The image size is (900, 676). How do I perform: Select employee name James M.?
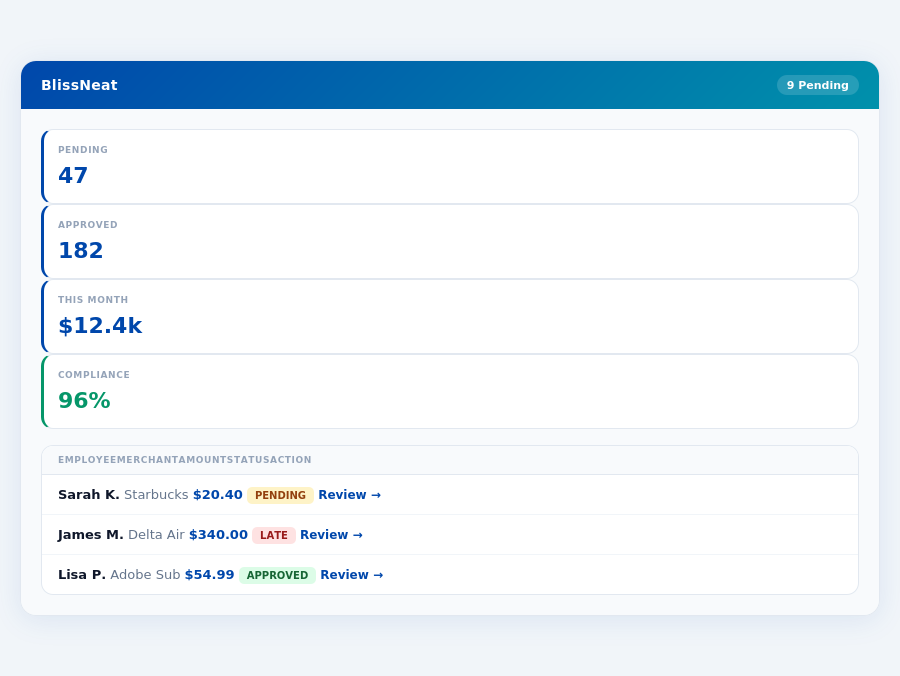point(90,534)
